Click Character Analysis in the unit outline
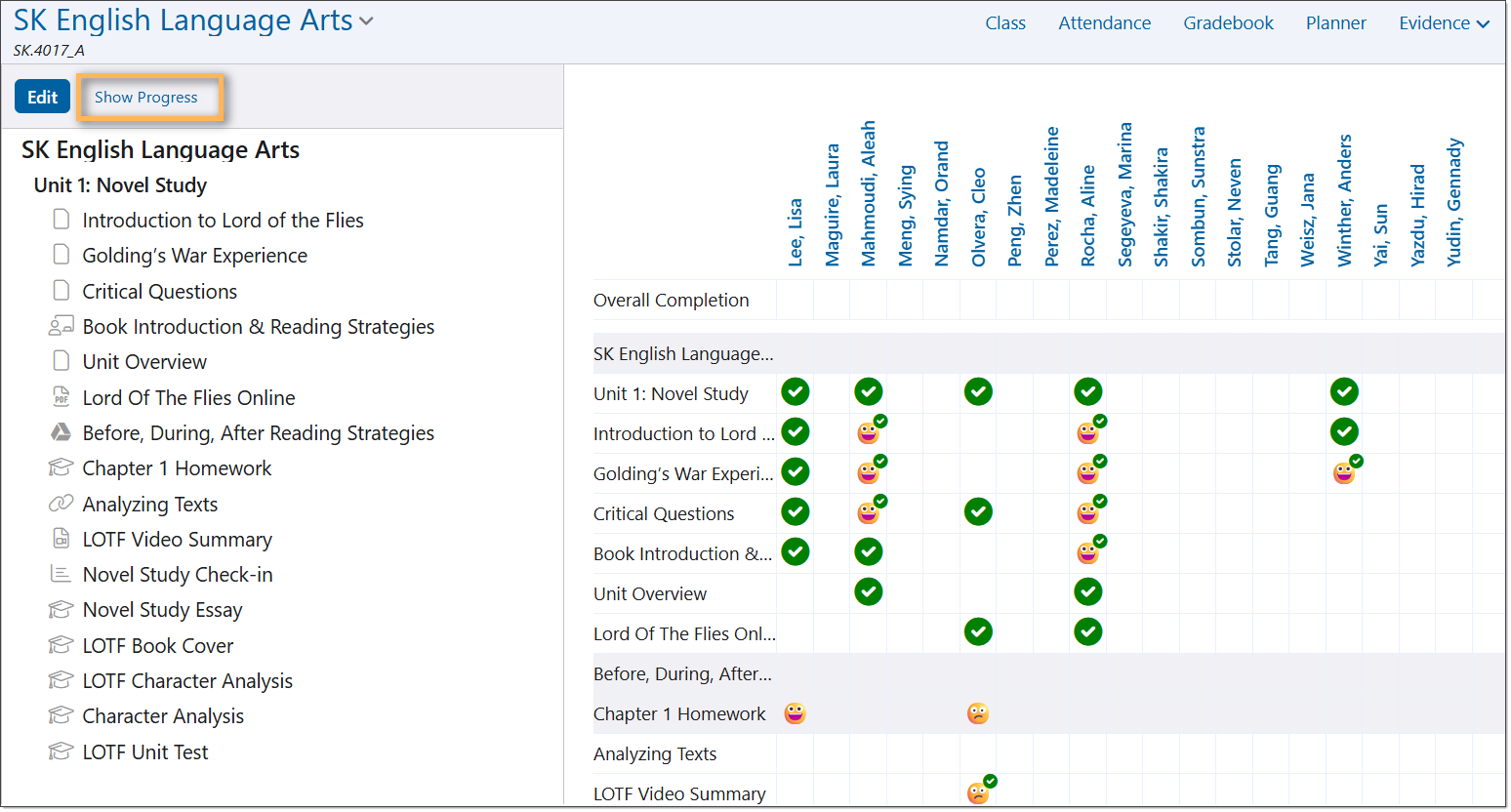 163,715
